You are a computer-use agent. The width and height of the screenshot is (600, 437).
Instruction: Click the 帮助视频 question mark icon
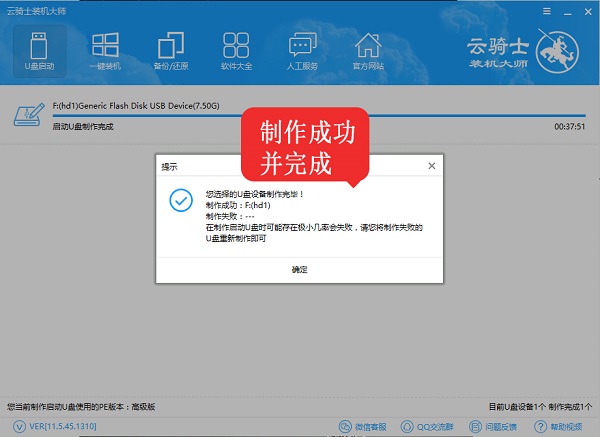point(540,426)
